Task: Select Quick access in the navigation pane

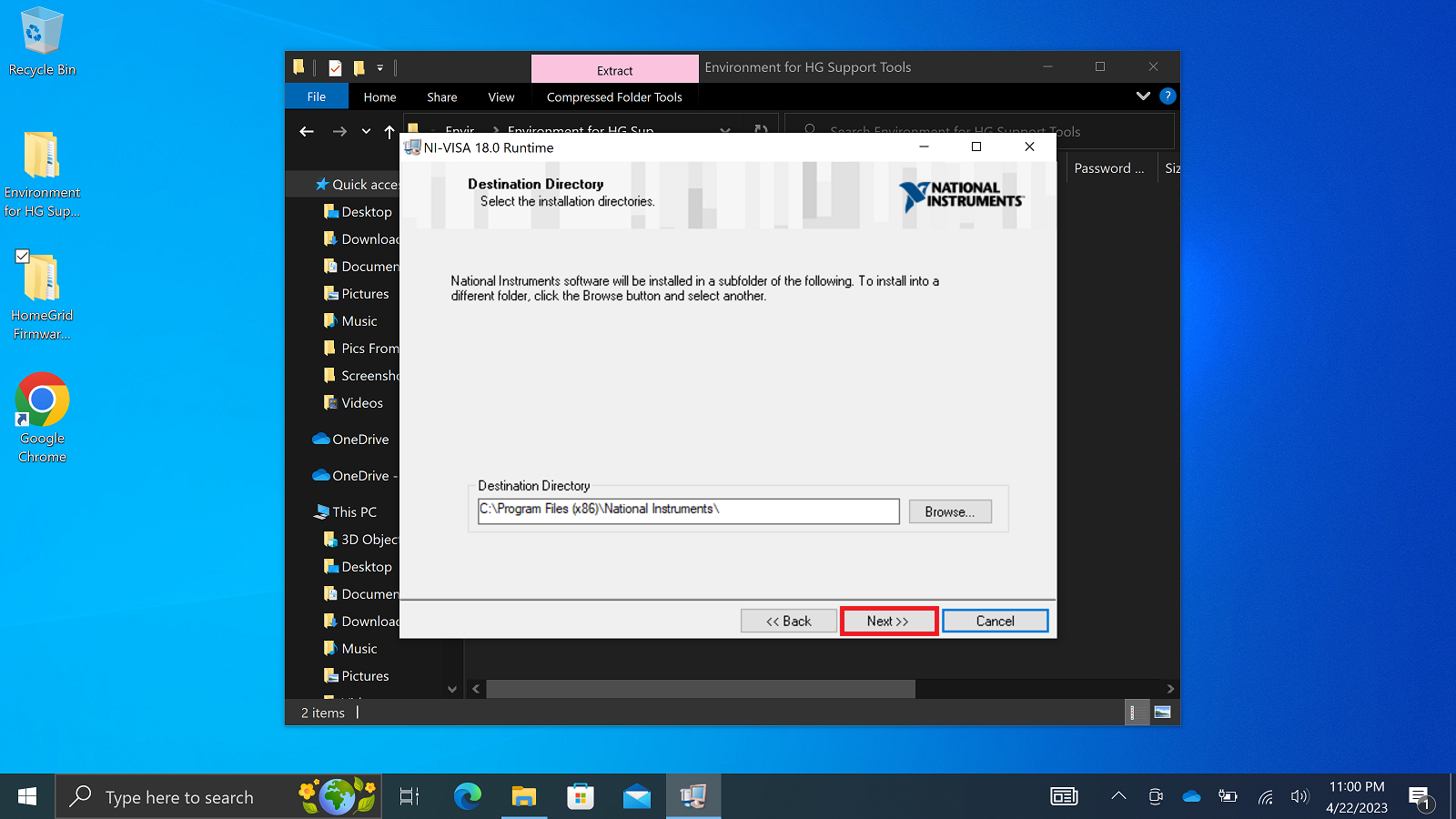Action: (x=356, y=184)
